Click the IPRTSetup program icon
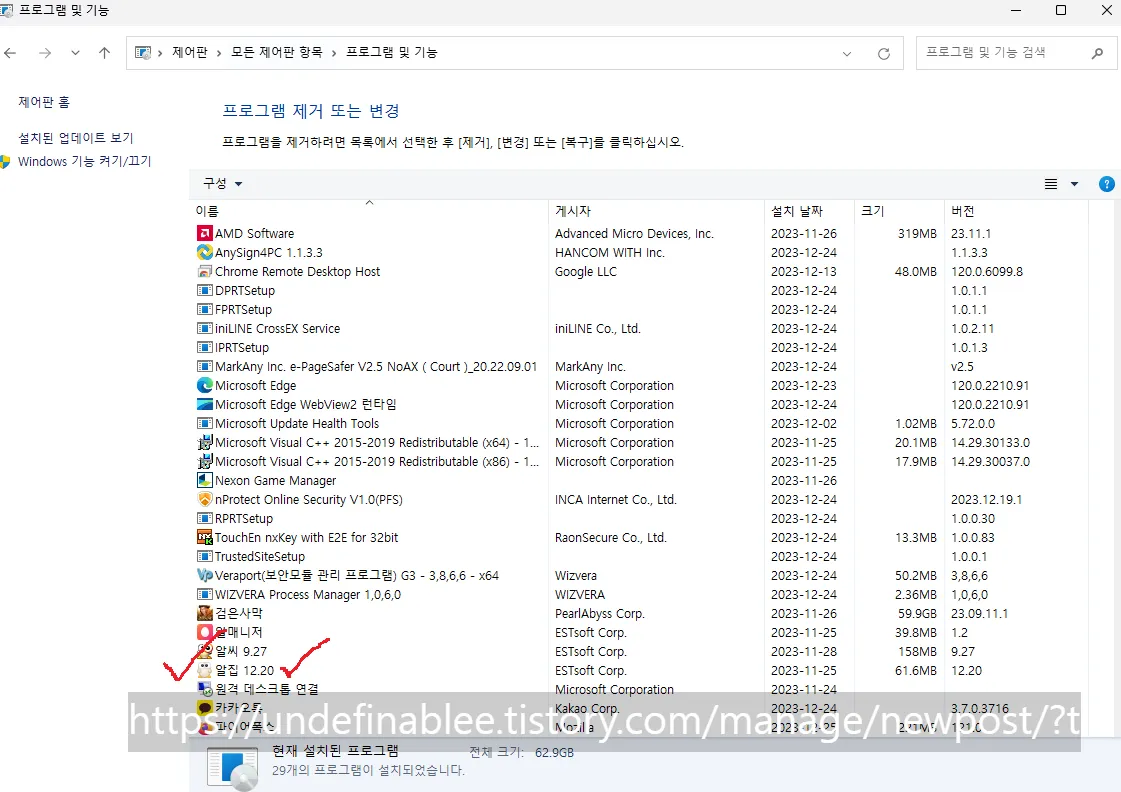The width and height of the screenshot is (1121, 792). [204, 347]
